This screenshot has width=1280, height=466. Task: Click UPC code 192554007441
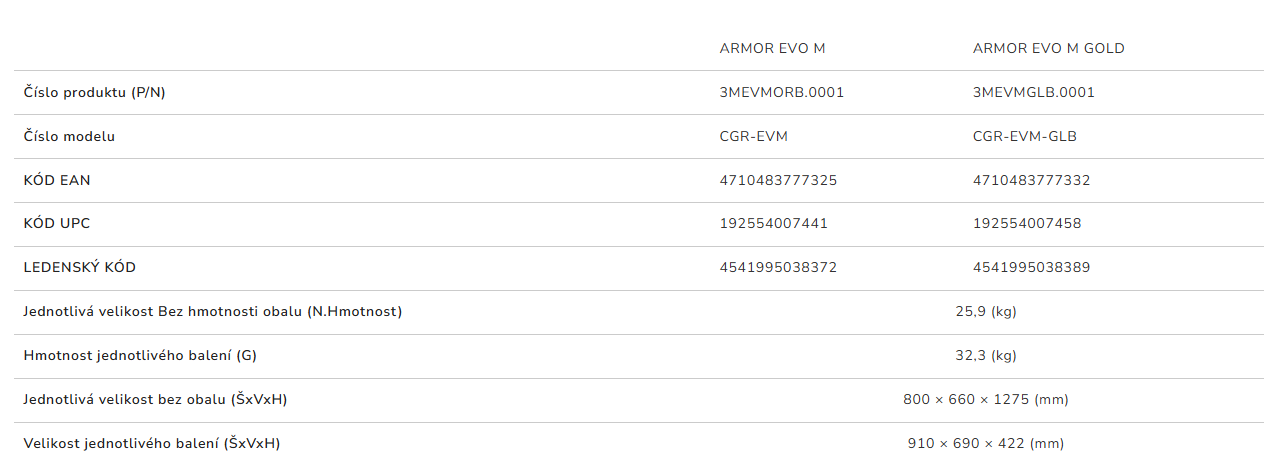(x=773, y=223)
